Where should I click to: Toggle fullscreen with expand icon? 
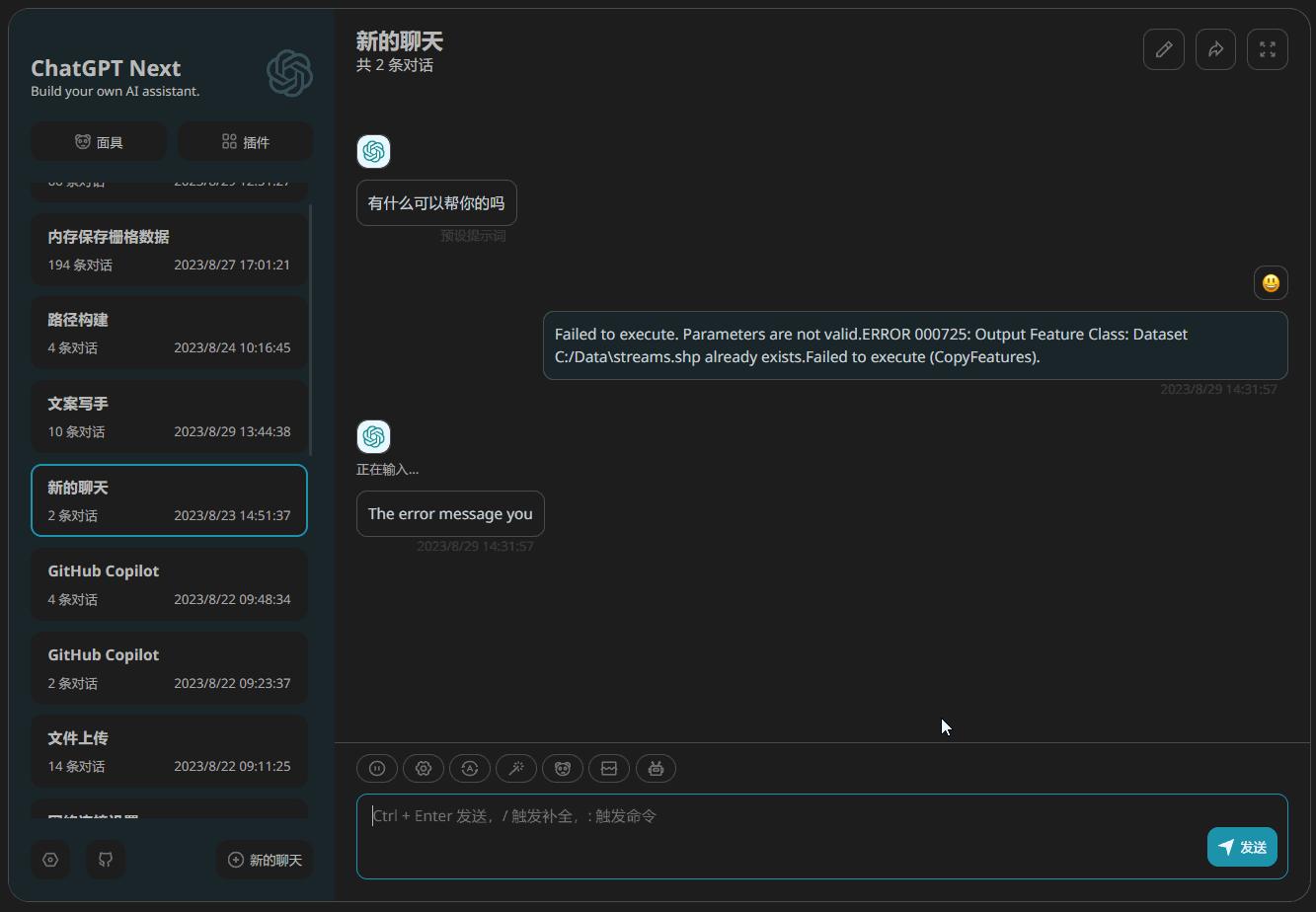coord(1269,48)
